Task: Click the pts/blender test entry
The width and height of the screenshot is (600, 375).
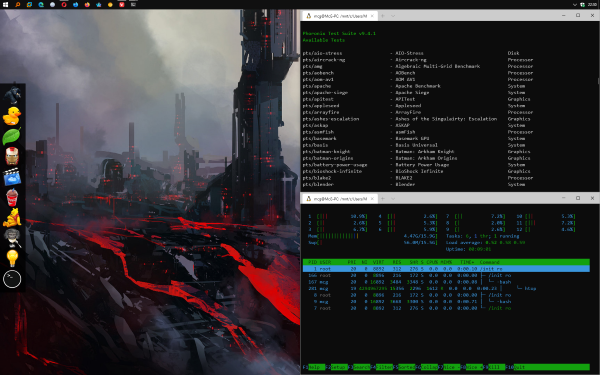Action: click(318, 184)
